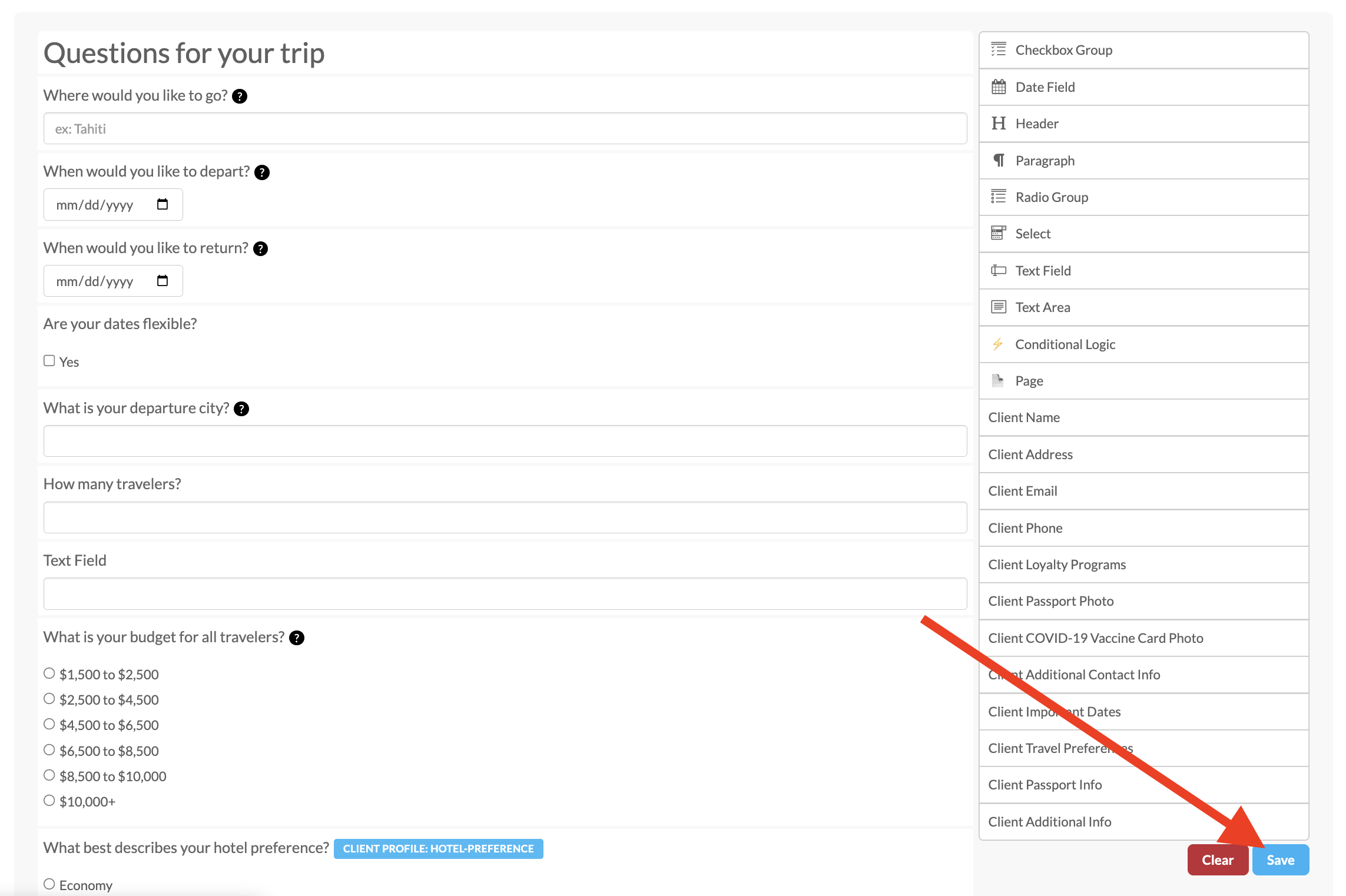Click the hotel-preference client profile tag
Viewport: 1346px width, 896px height.
pos(438,849)
